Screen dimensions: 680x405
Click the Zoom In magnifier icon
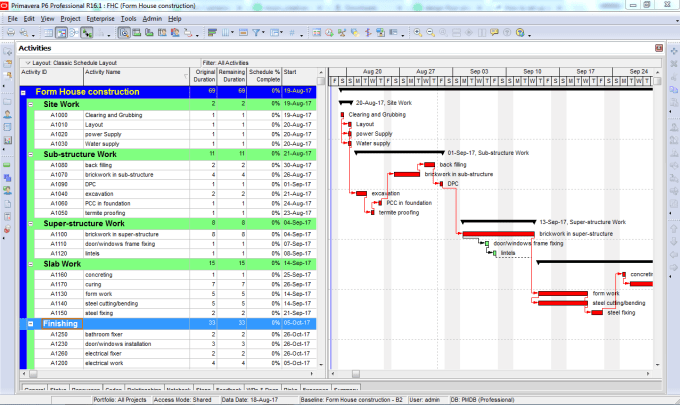click(x=418, y=33)
